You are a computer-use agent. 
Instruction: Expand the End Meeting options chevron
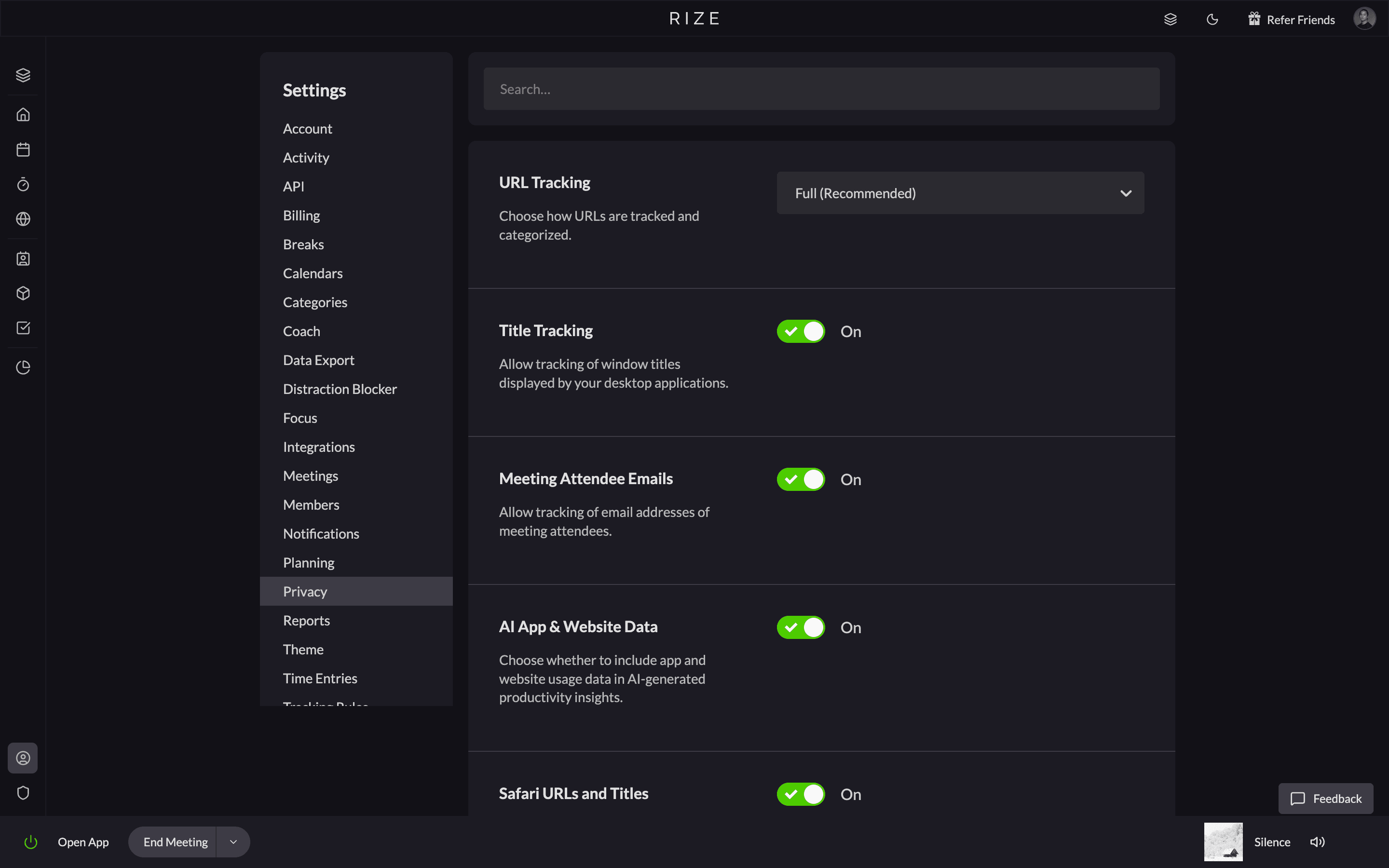(232, 841)
